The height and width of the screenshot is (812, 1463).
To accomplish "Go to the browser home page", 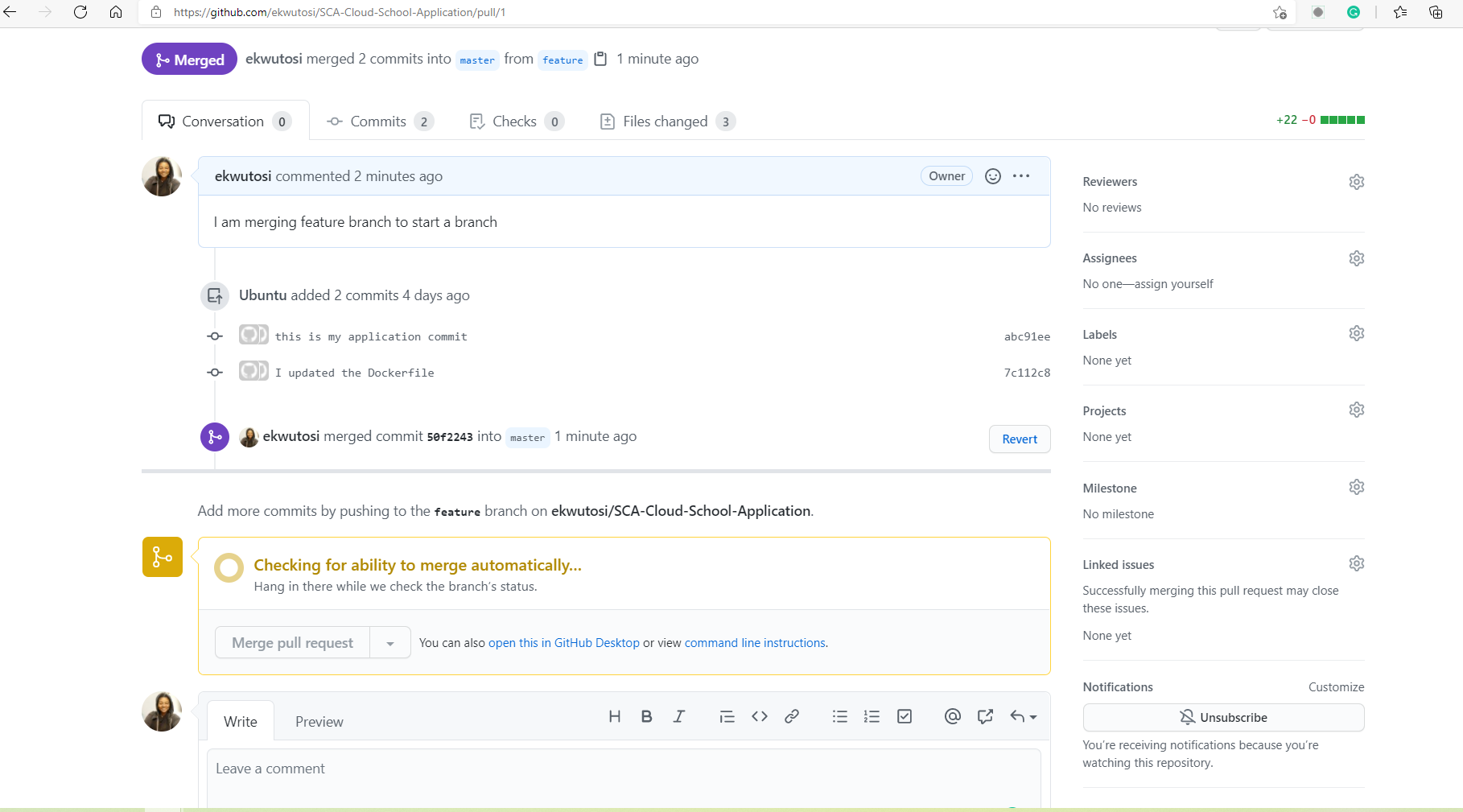I will (116, 12).
